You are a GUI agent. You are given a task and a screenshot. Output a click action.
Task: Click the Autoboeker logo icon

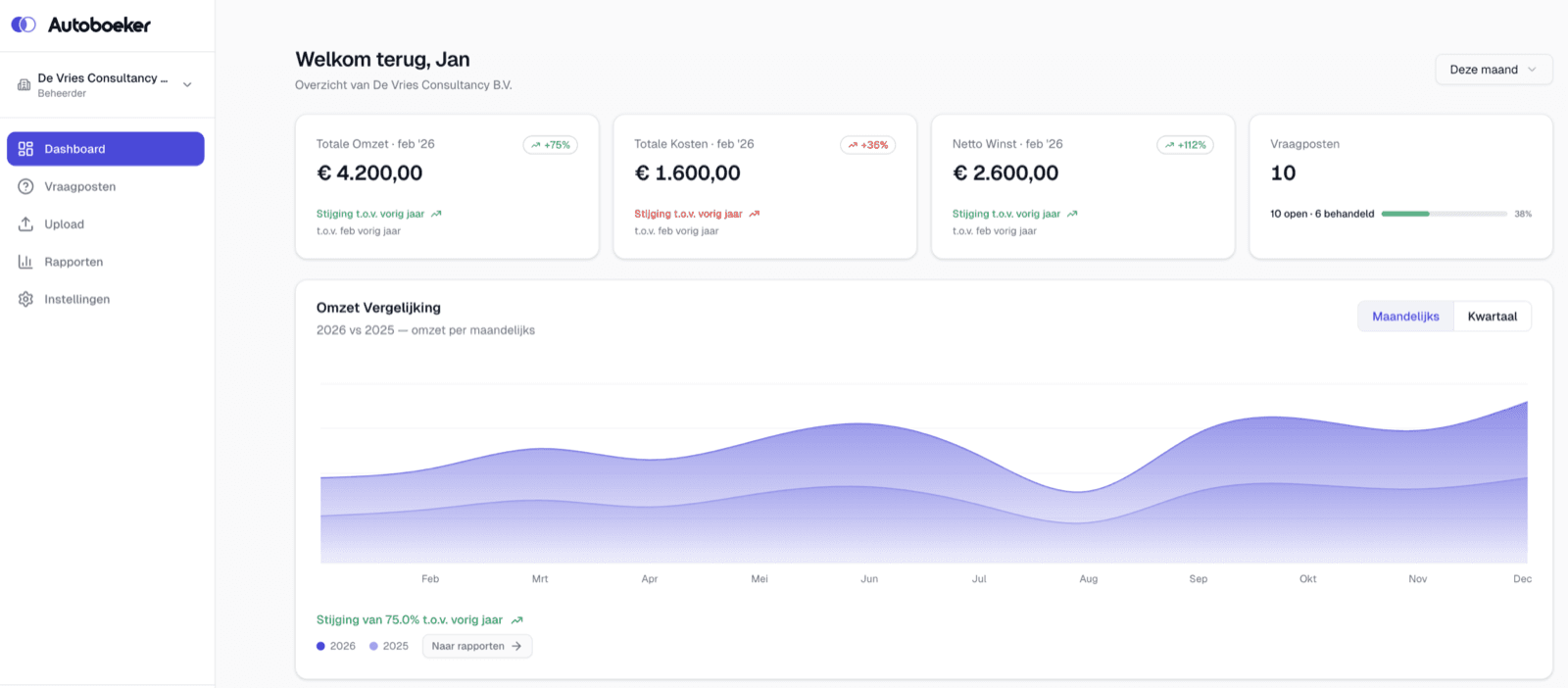pos(24,25)
